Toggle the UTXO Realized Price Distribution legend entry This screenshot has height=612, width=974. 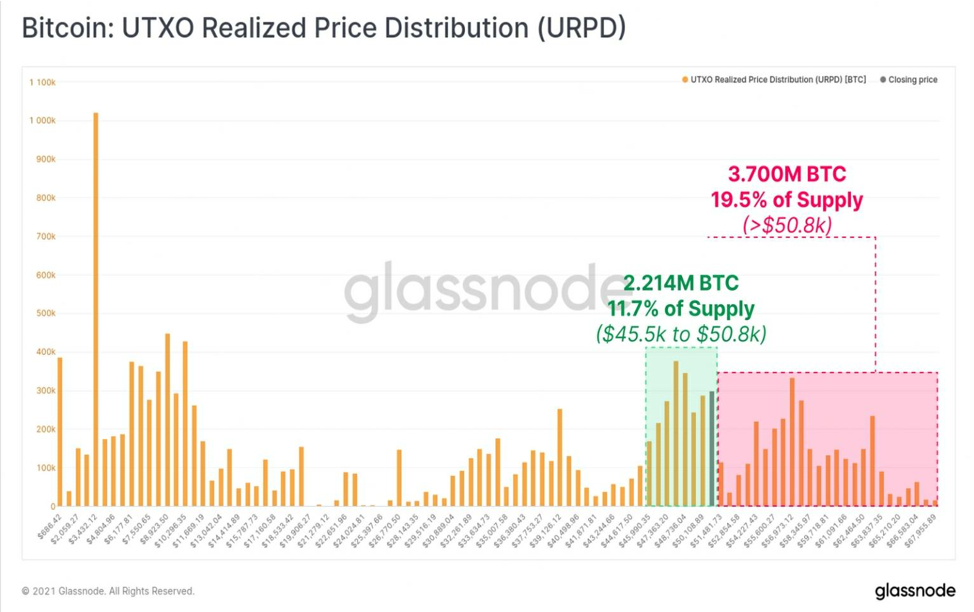tap(774, 80)
